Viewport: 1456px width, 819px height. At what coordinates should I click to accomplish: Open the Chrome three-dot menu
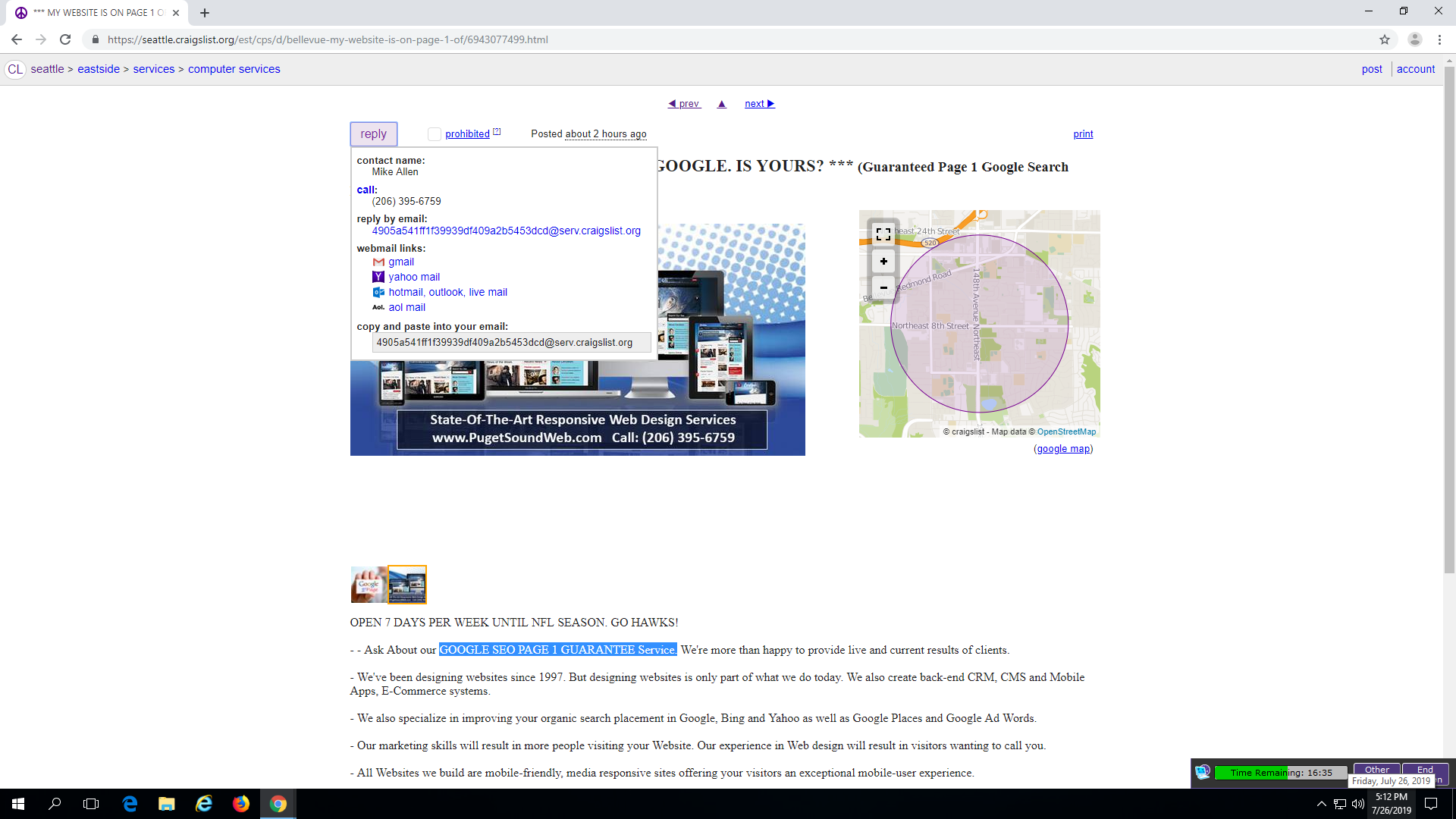(1439, 39)
